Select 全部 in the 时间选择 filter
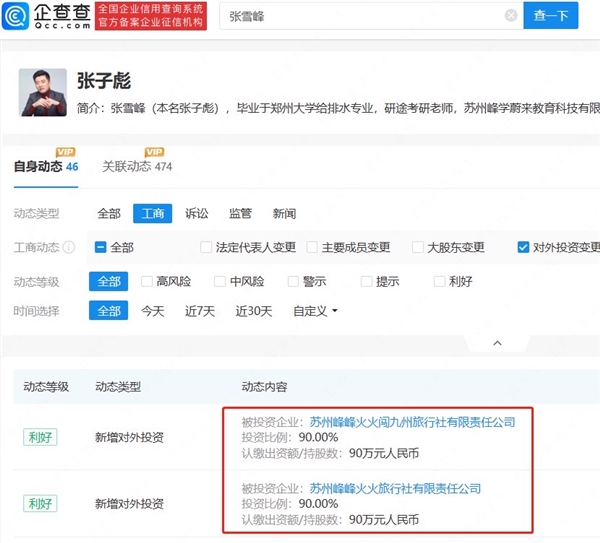The width and height of the screenshot is (600, 543). [109, 311]
